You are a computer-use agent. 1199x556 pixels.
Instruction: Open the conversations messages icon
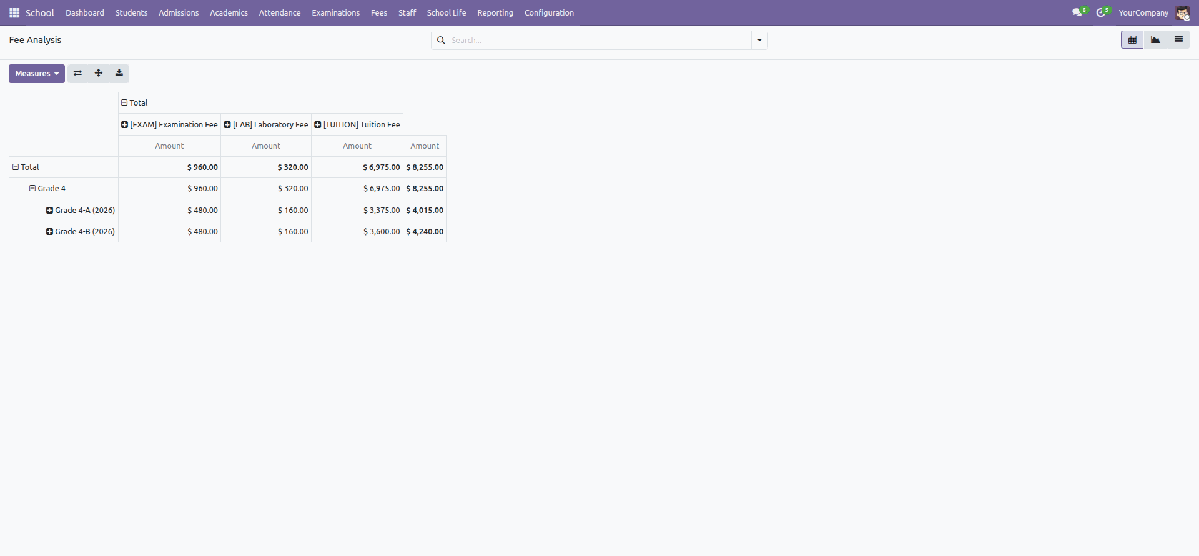pyautogui.click(x=1079, y=12)
